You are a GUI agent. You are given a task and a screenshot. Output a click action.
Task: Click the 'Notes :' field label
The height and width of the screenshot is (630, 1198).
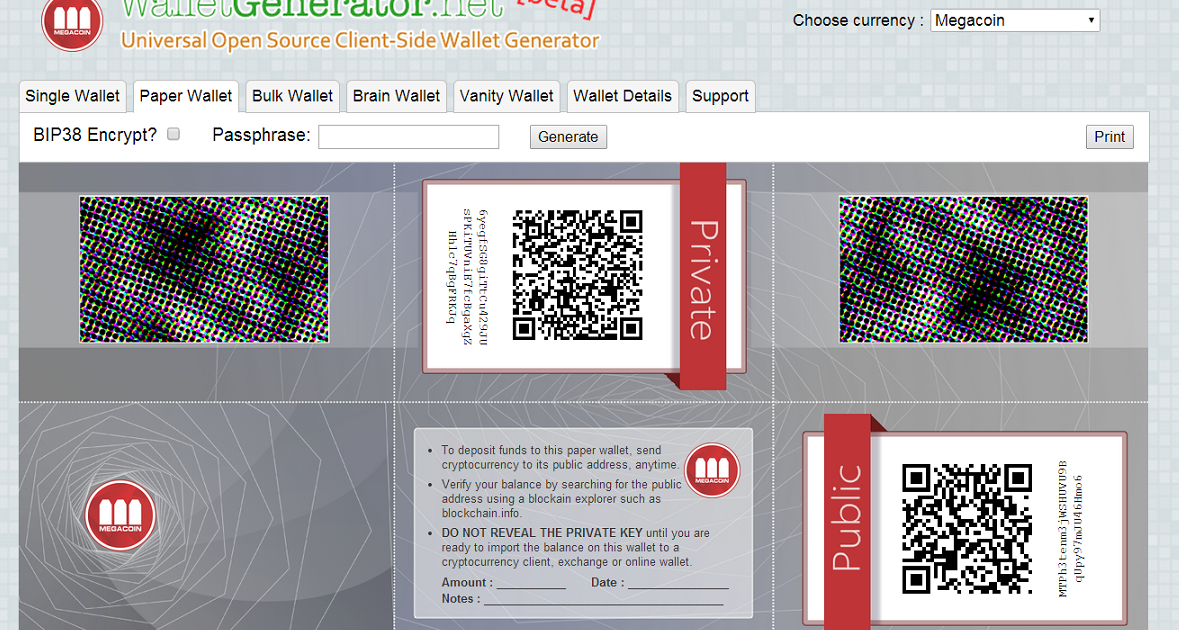[x=461, y=599]
